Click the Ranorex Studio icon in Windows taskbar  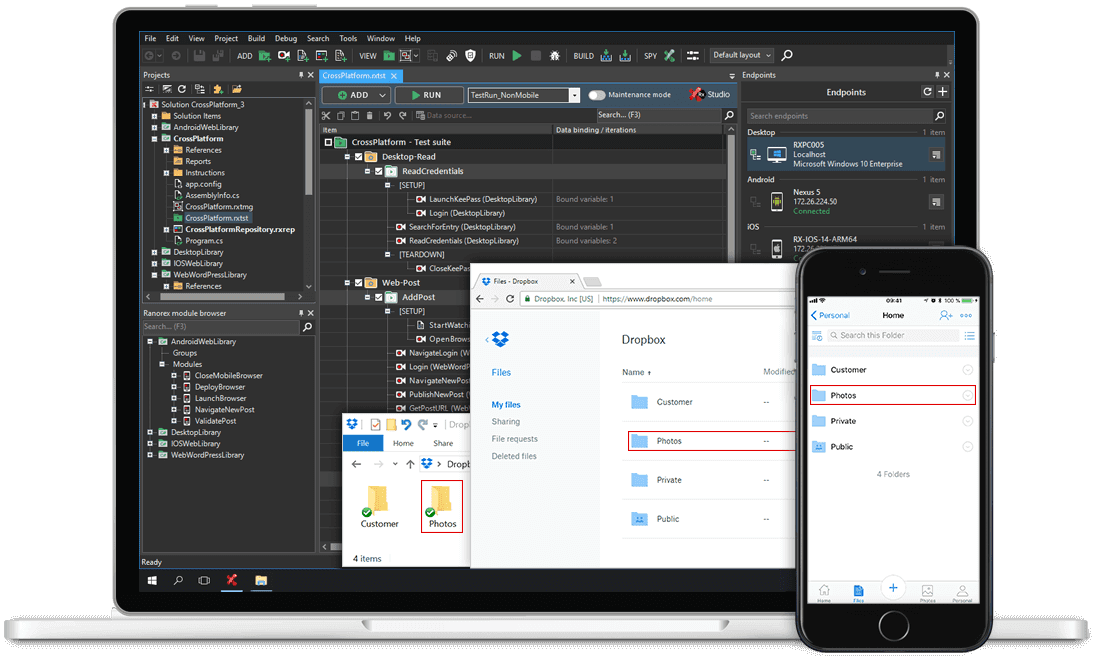232,580
